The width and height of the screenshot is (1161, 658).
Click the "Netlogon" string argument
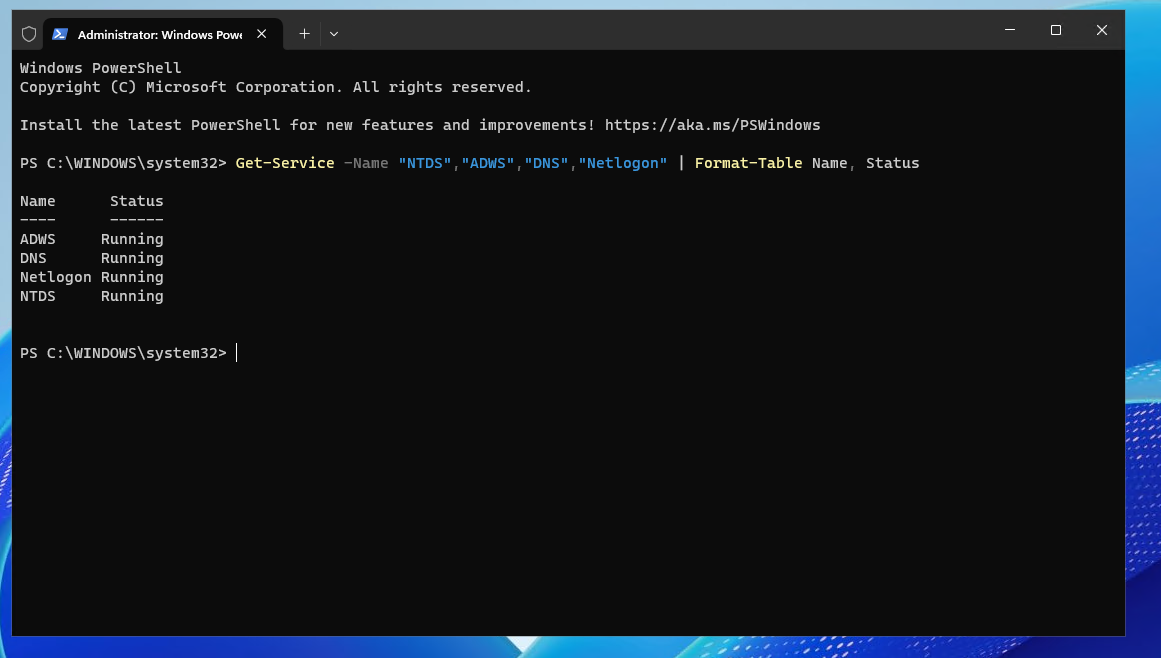coord(623,163)
